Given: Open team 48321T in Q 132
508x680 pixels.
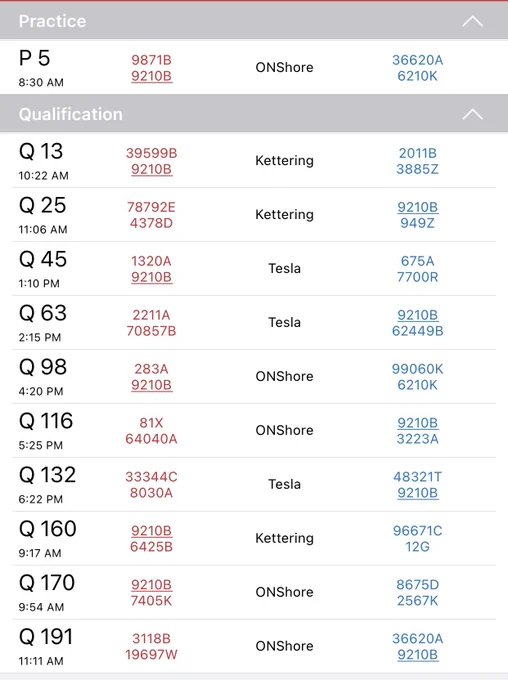Looking at the screenshot, I should pyautogui.click(x=417, y=477).
